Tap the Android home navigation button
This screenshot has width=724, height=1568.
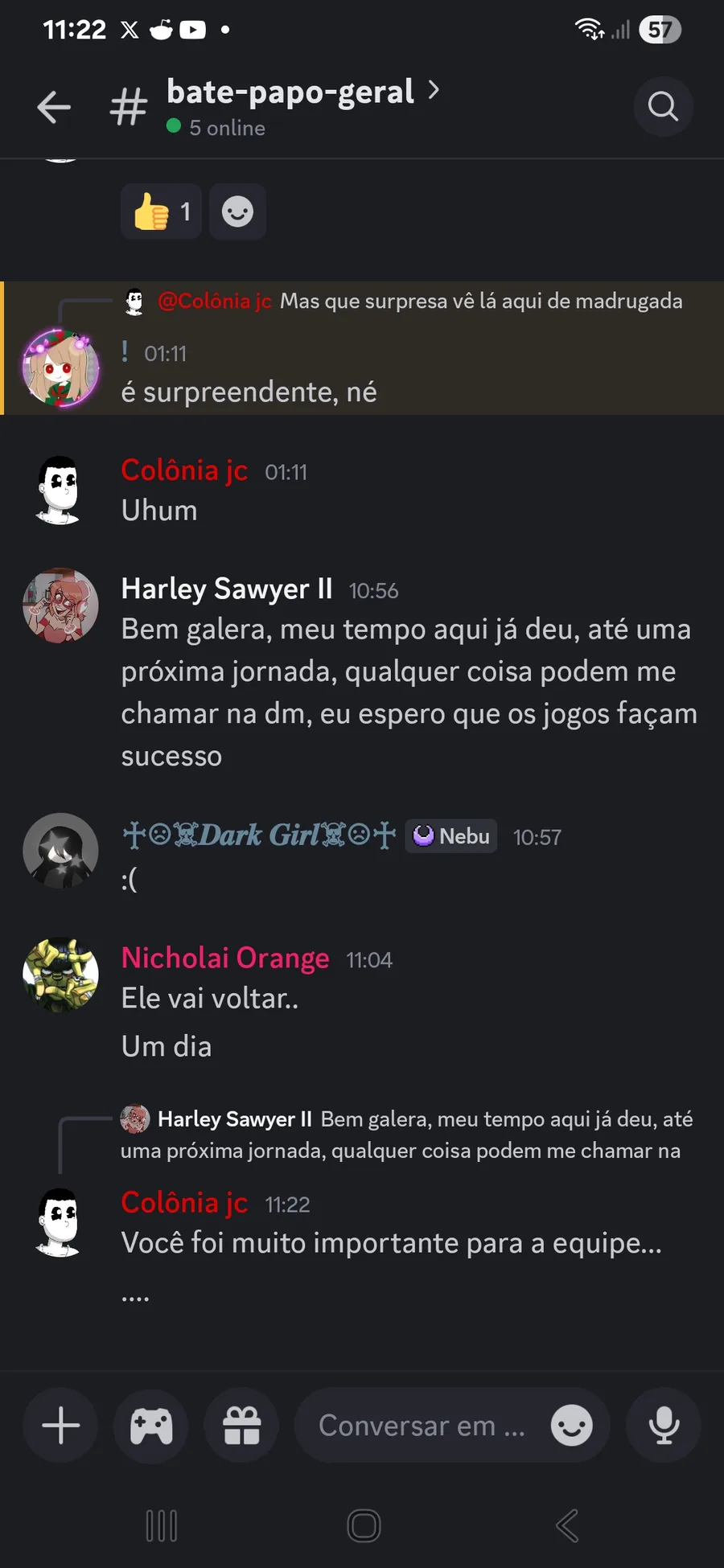(364, 1525)
